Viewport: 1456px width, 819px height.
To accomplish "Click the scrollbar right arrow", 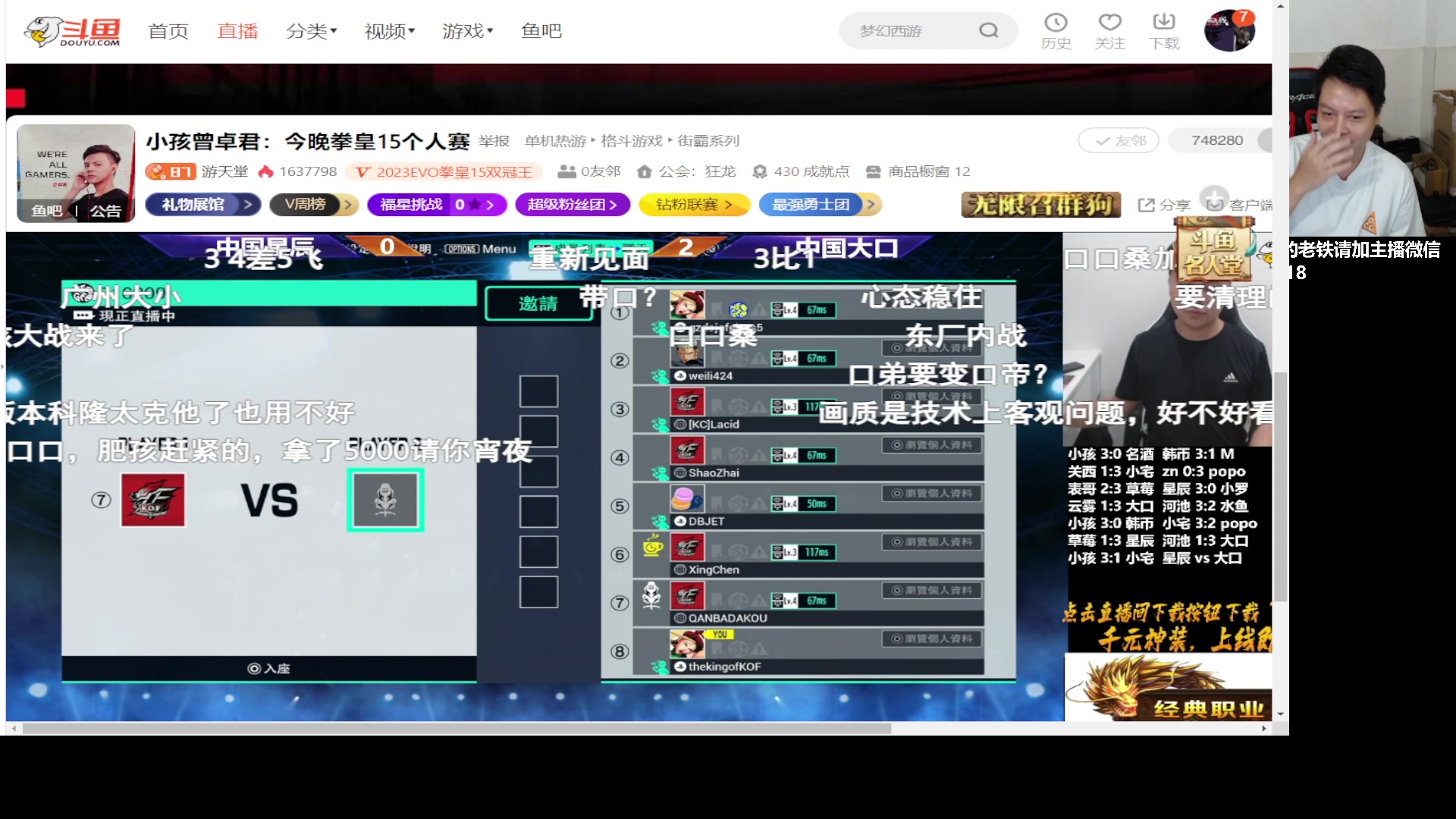I will pos(1264,729).
